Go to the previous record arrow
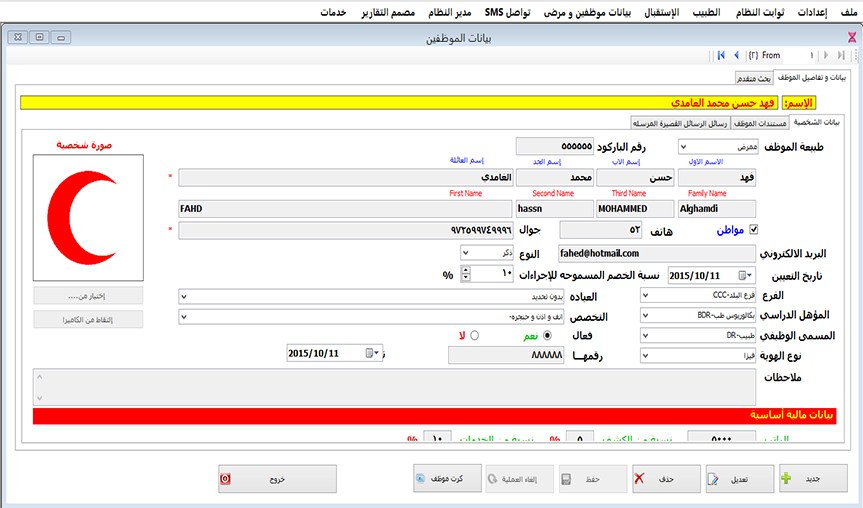Viewport: 863px width, 508px height. 736,55
